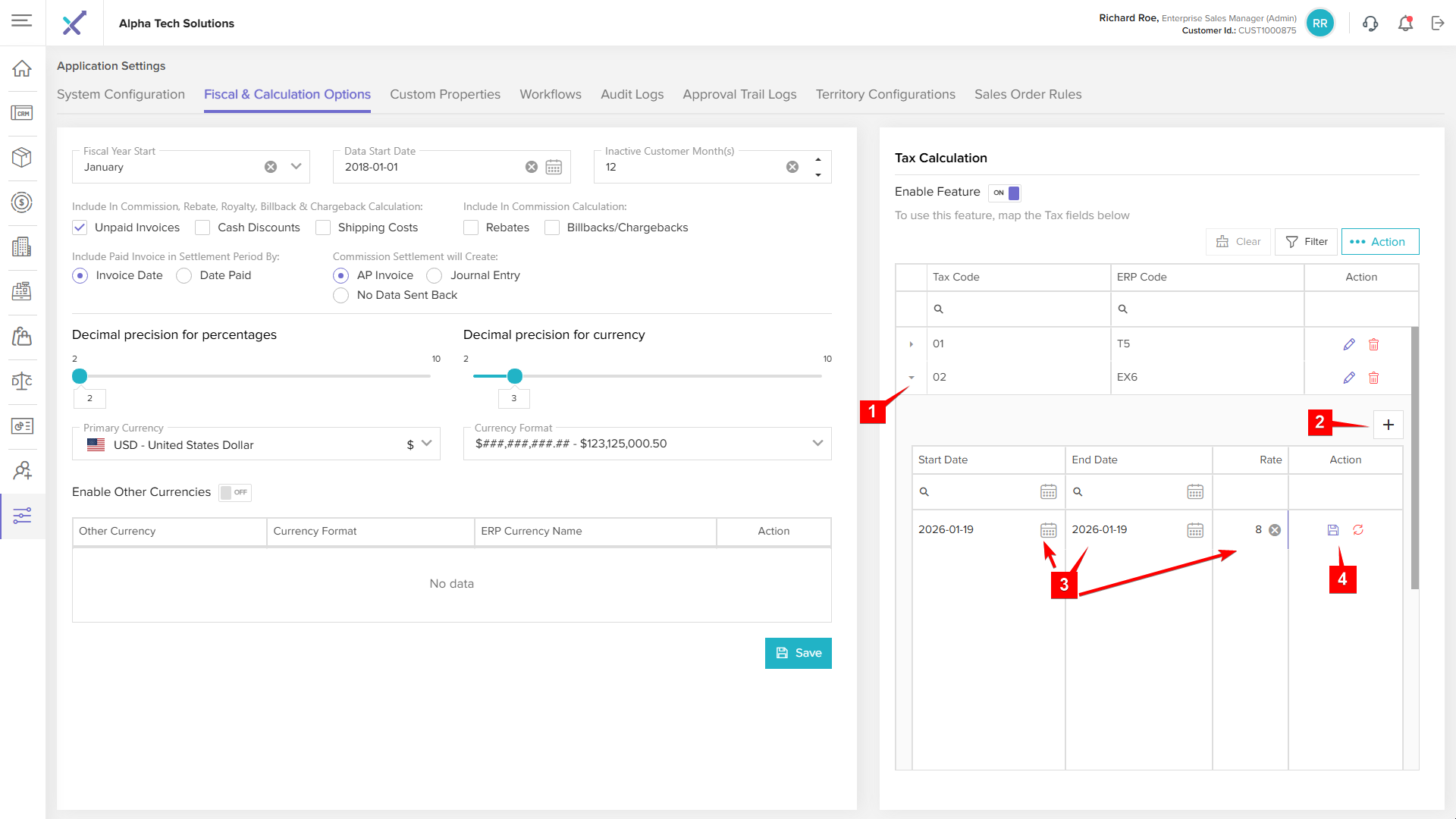Viewport: 1456px width, 819px height.
Task: Expand tax code 01 row
Action: tap(911, 344)
